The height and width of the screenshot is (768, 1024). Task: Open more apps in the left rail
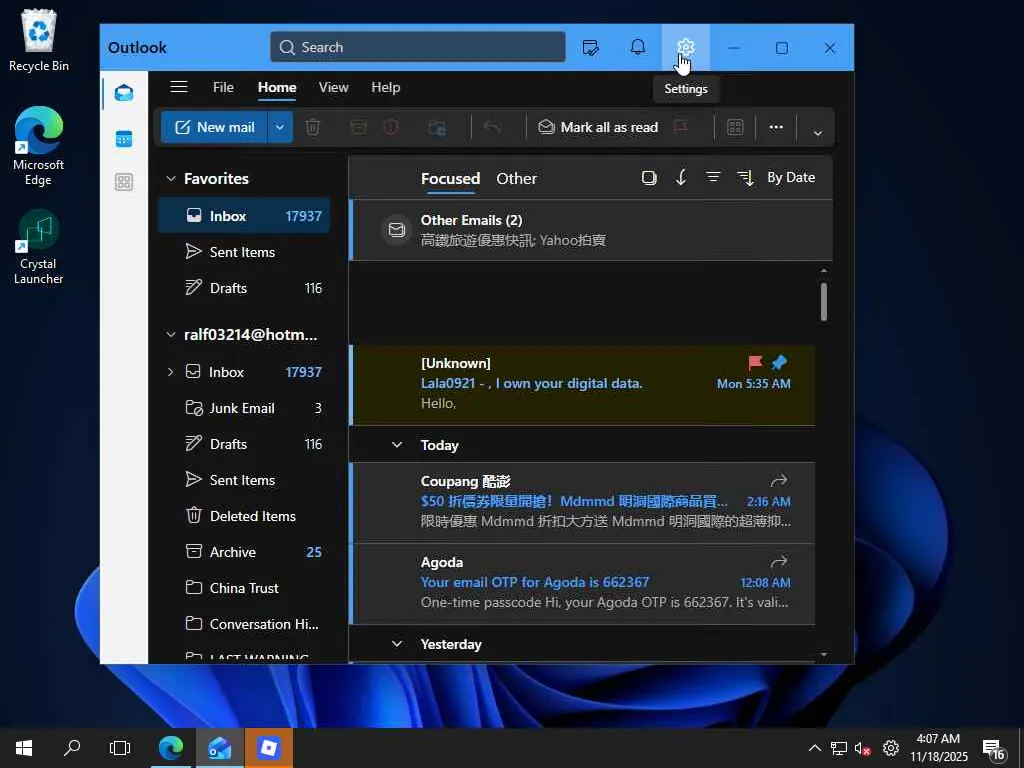coord(123,182)
